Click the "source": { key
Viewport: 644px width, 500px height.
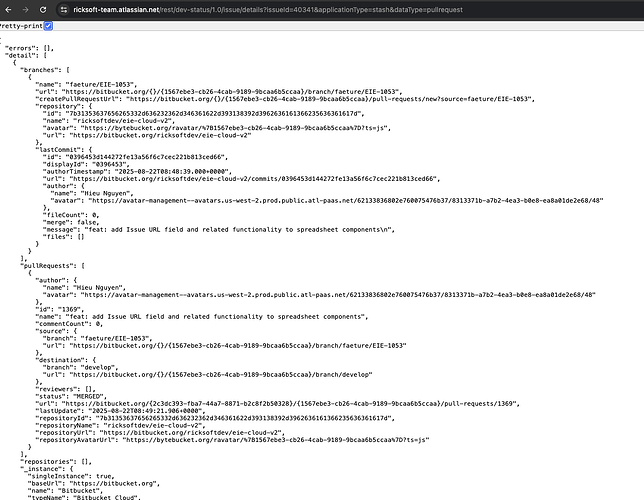point(56,331)
